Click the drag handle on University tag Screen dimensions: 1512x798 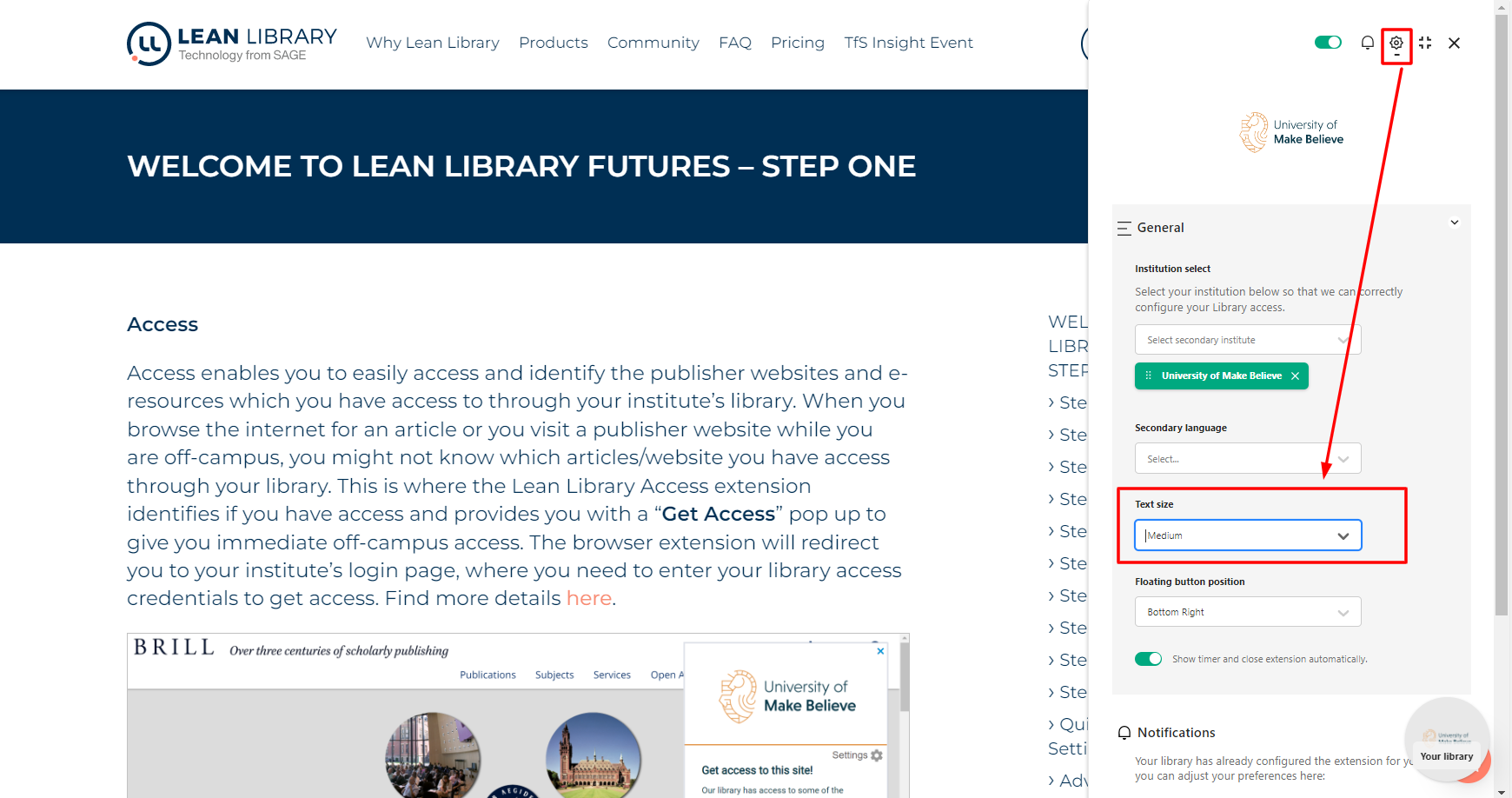point(1149,376)
